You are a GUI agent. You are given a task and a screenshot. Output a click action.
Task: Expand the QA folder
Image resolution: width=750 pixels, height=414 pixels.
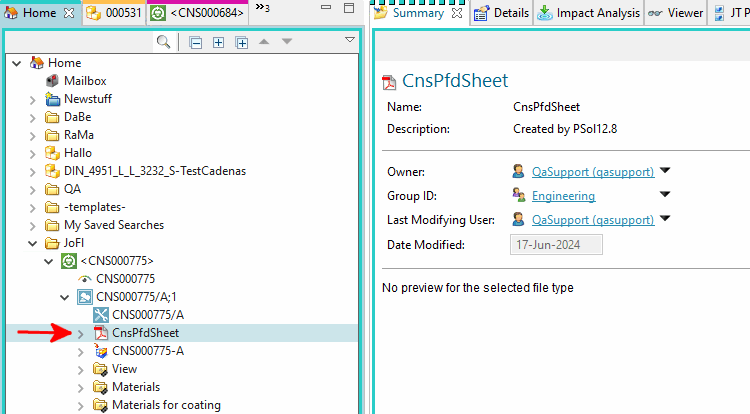[33, 190]
